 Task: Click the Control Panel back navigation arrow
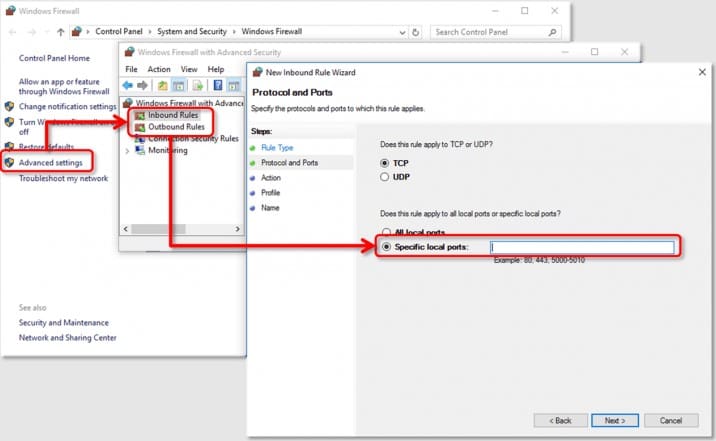(x=13, y=32)
